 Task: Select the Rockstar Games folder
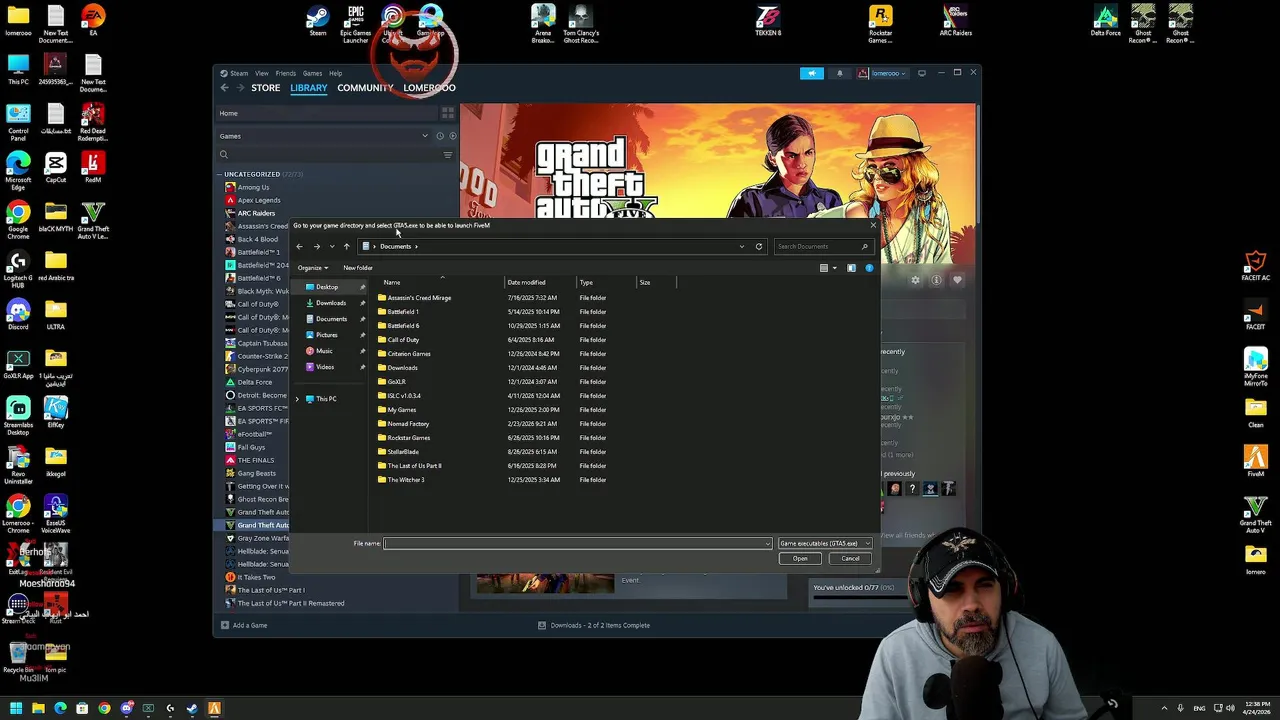[408, 438]
